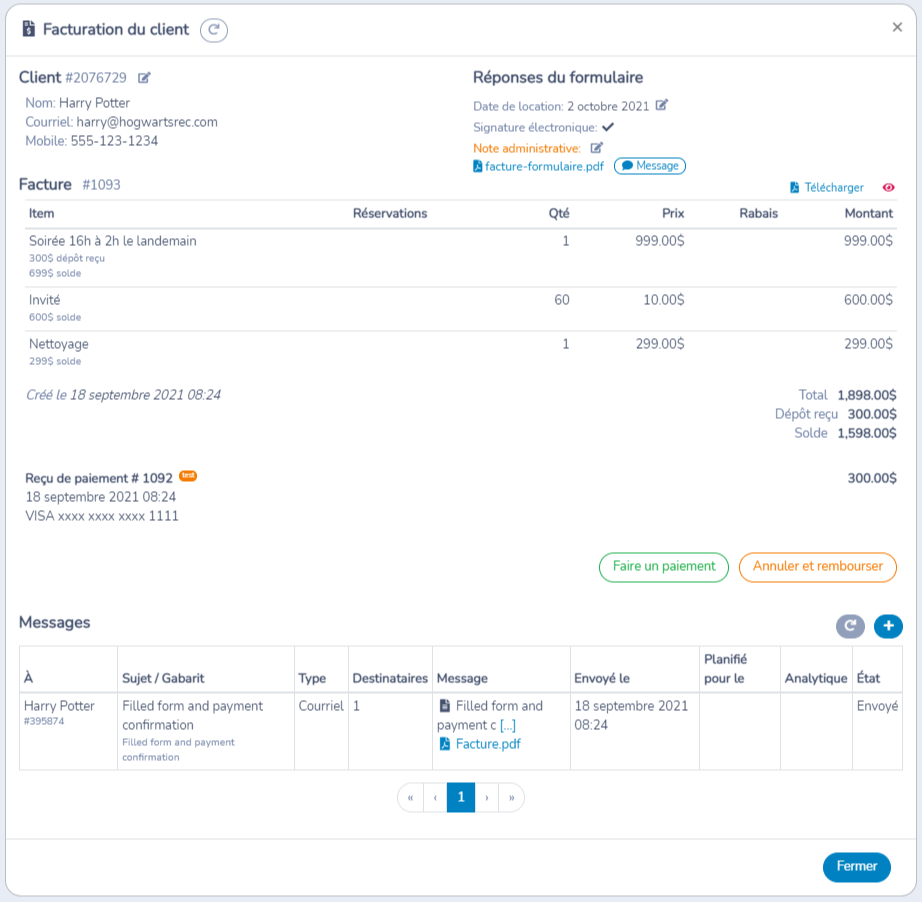Click Annuler et rembourser button
This screenshot has height=903, width=922.
pyautogui.click(x=817, y=567)
